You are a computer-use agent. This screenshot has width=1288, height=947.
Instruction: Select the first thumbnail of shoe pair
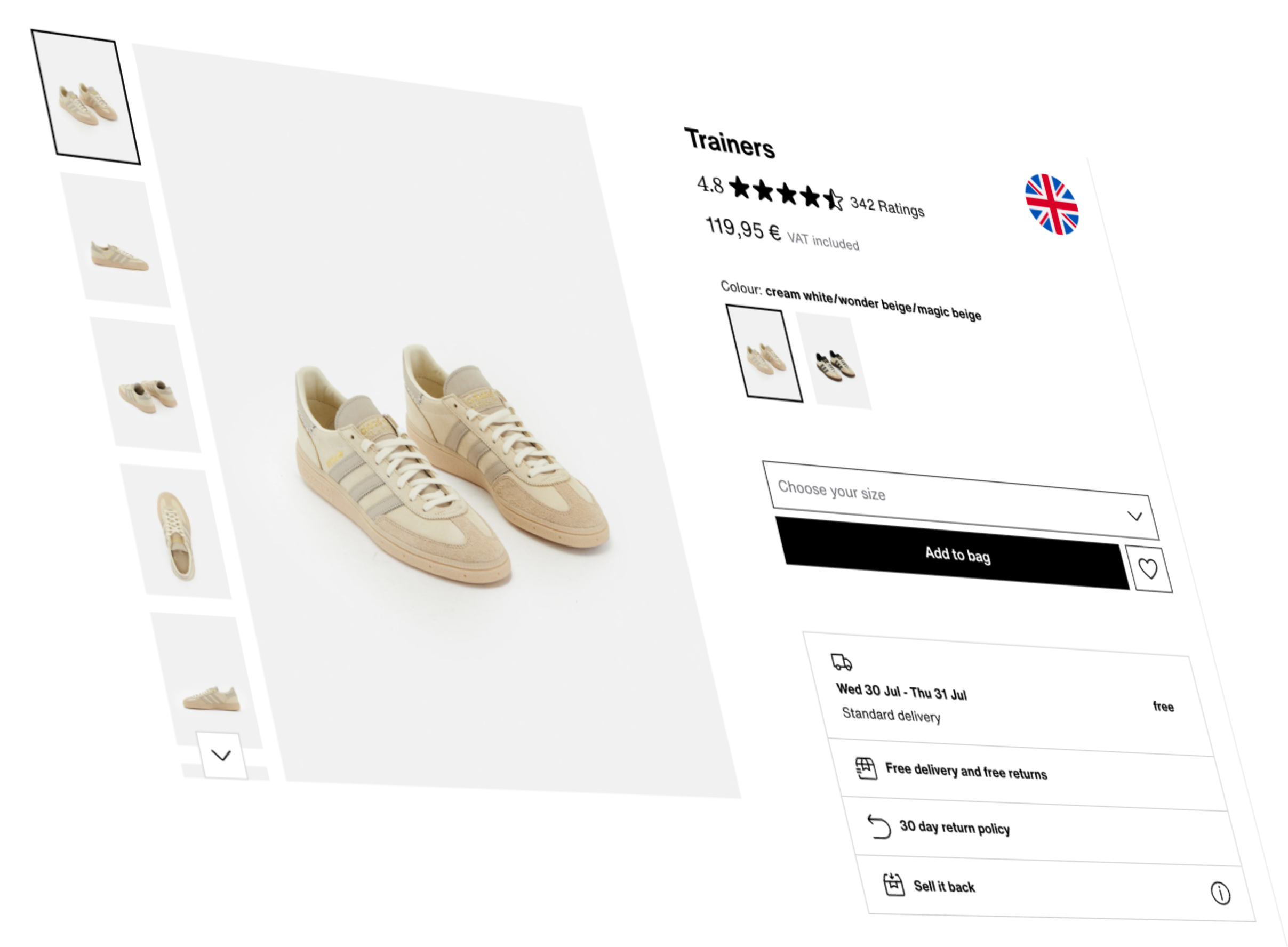tap(86, 98)
